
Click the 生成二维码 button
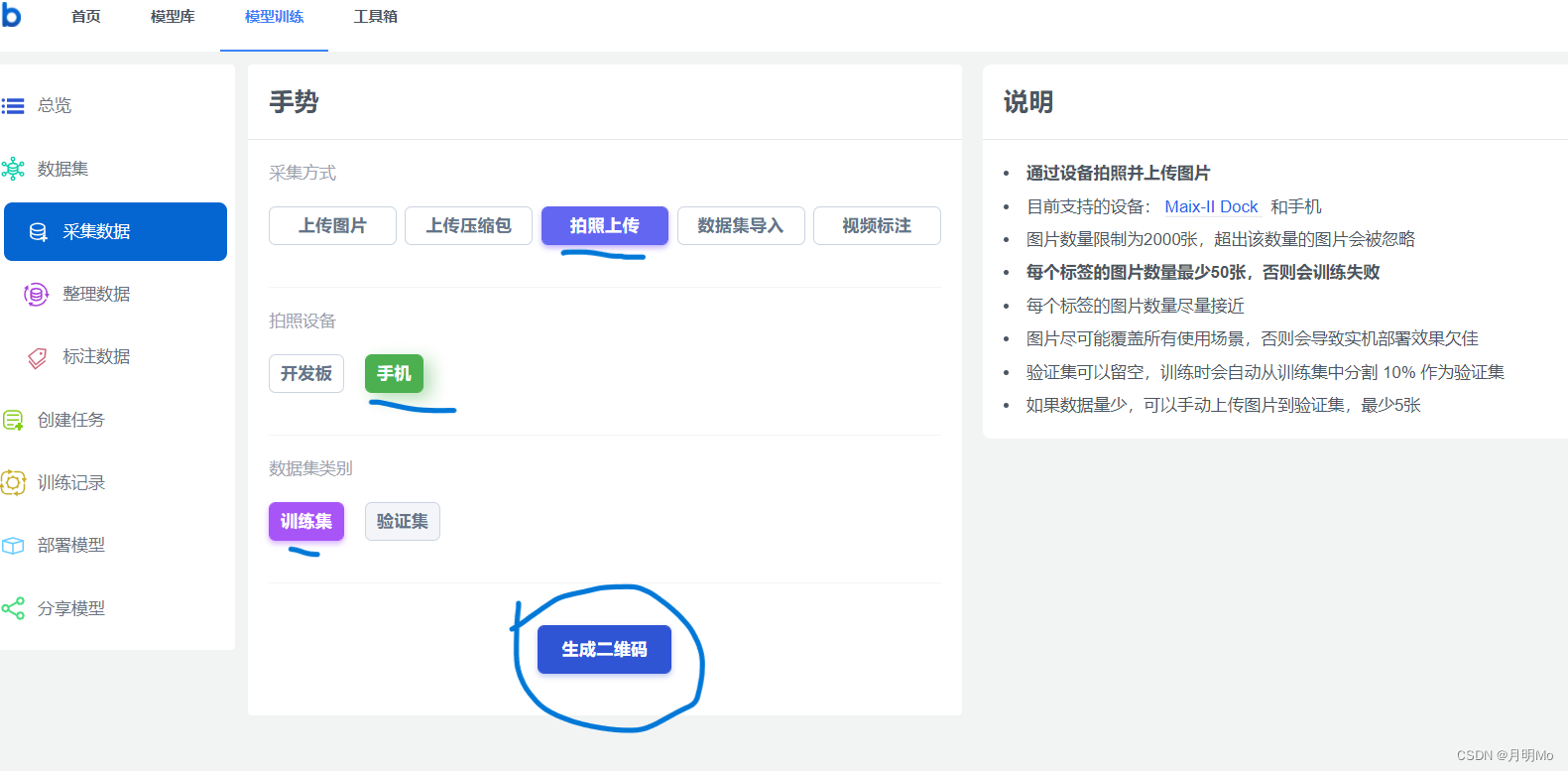coord(604,649)
